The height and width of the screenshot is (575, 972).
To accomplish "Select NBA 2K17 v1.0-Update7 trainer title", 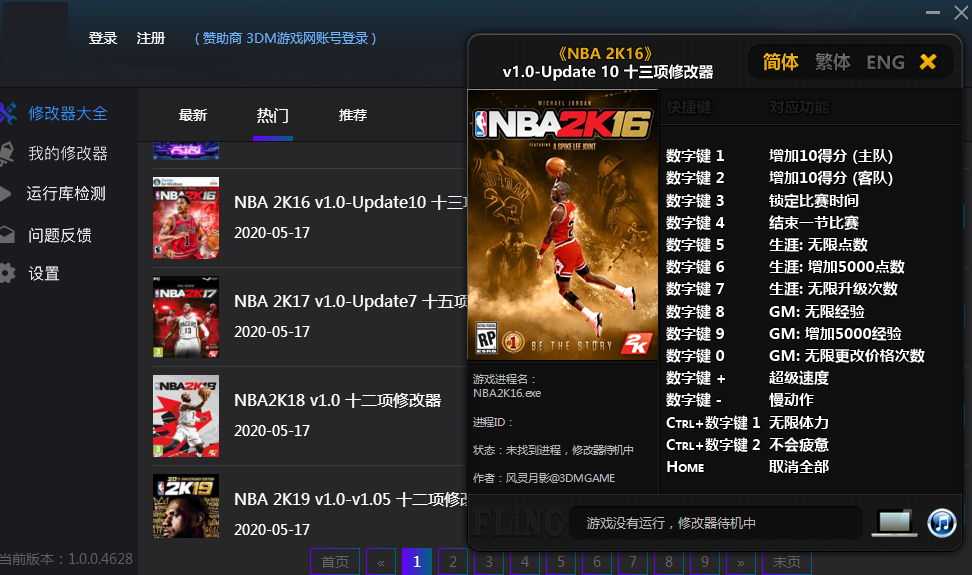I will click(x=350, y=301).
